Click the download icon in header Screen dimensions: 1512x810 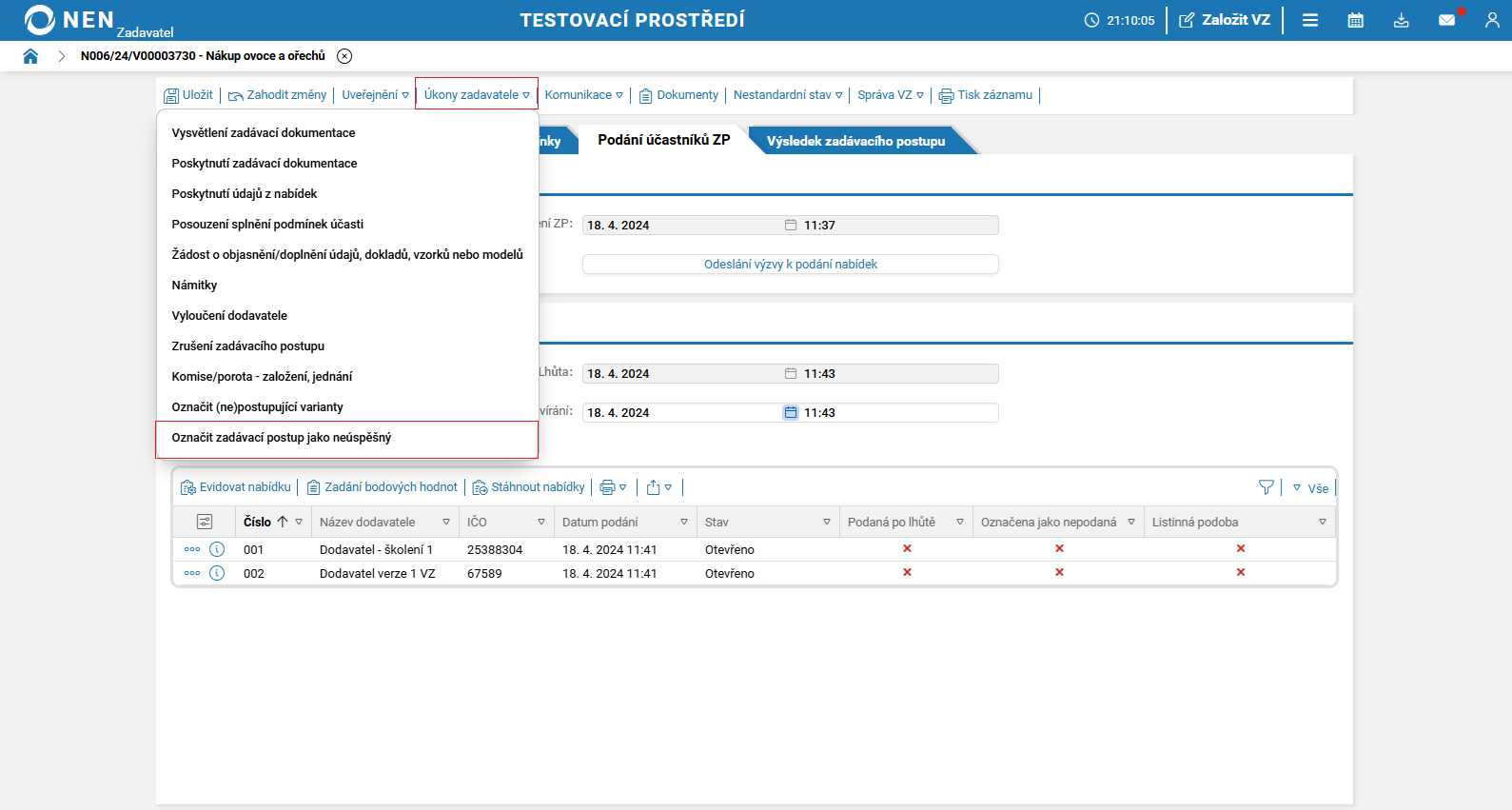click(1402, 20)
